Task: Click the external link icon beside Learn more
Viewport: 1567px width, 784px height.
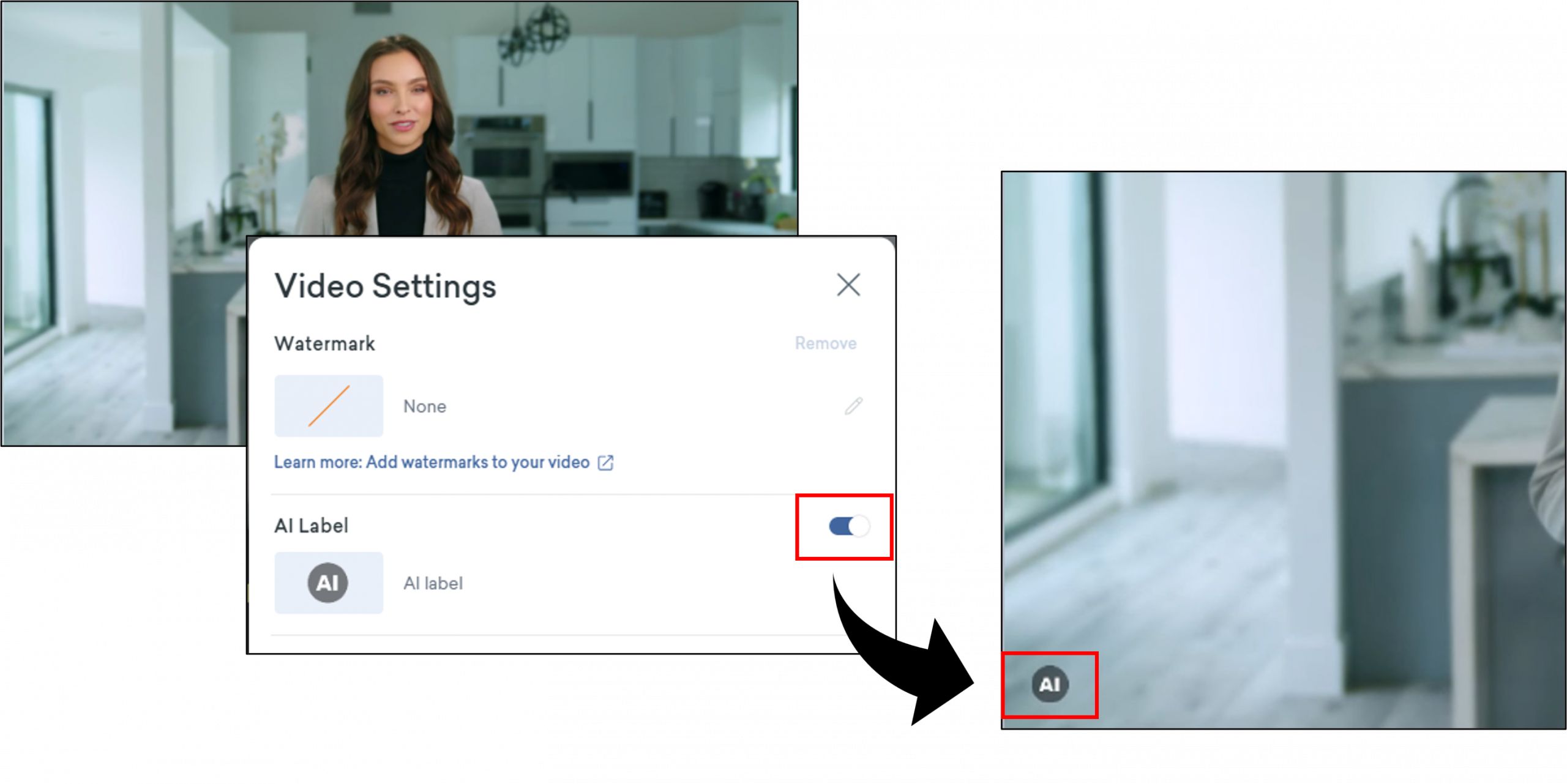Action: pos(605,463)
